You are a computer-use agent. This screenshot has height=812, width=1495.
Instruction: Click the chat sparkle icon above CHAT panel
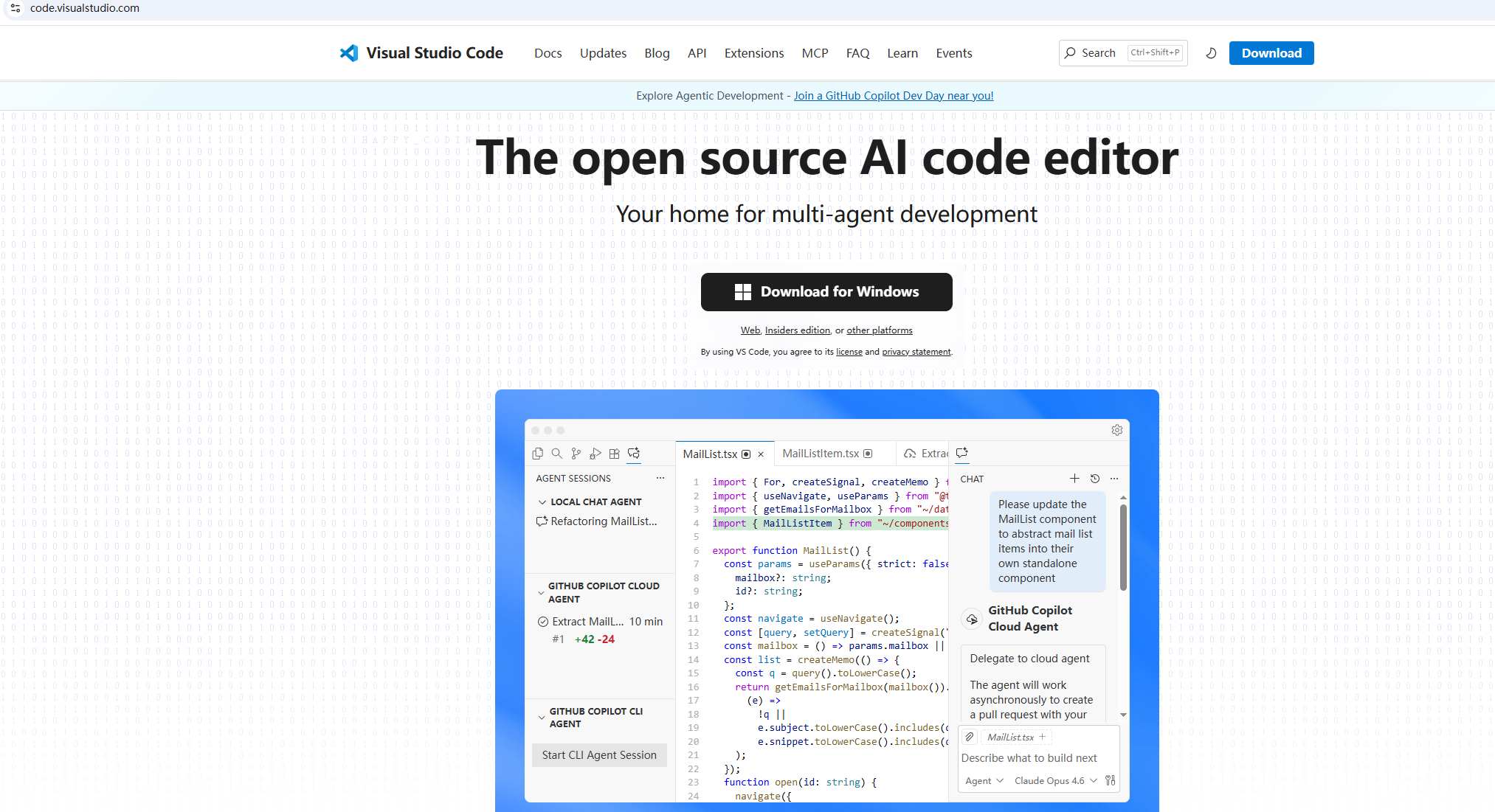pos(962,453)
